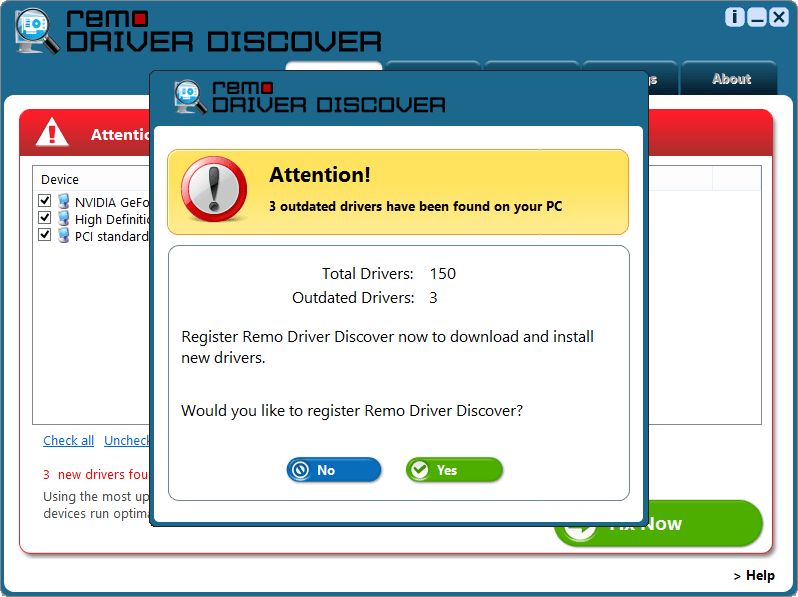
Task: Click the info icon in title bar
Action: point(734,17)
